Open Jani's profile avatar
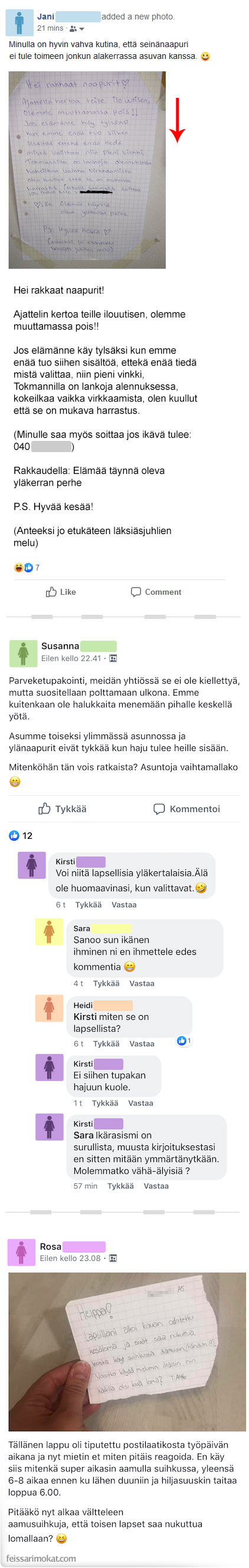This screenshot has width=249, height=1568. pos(19,22)
